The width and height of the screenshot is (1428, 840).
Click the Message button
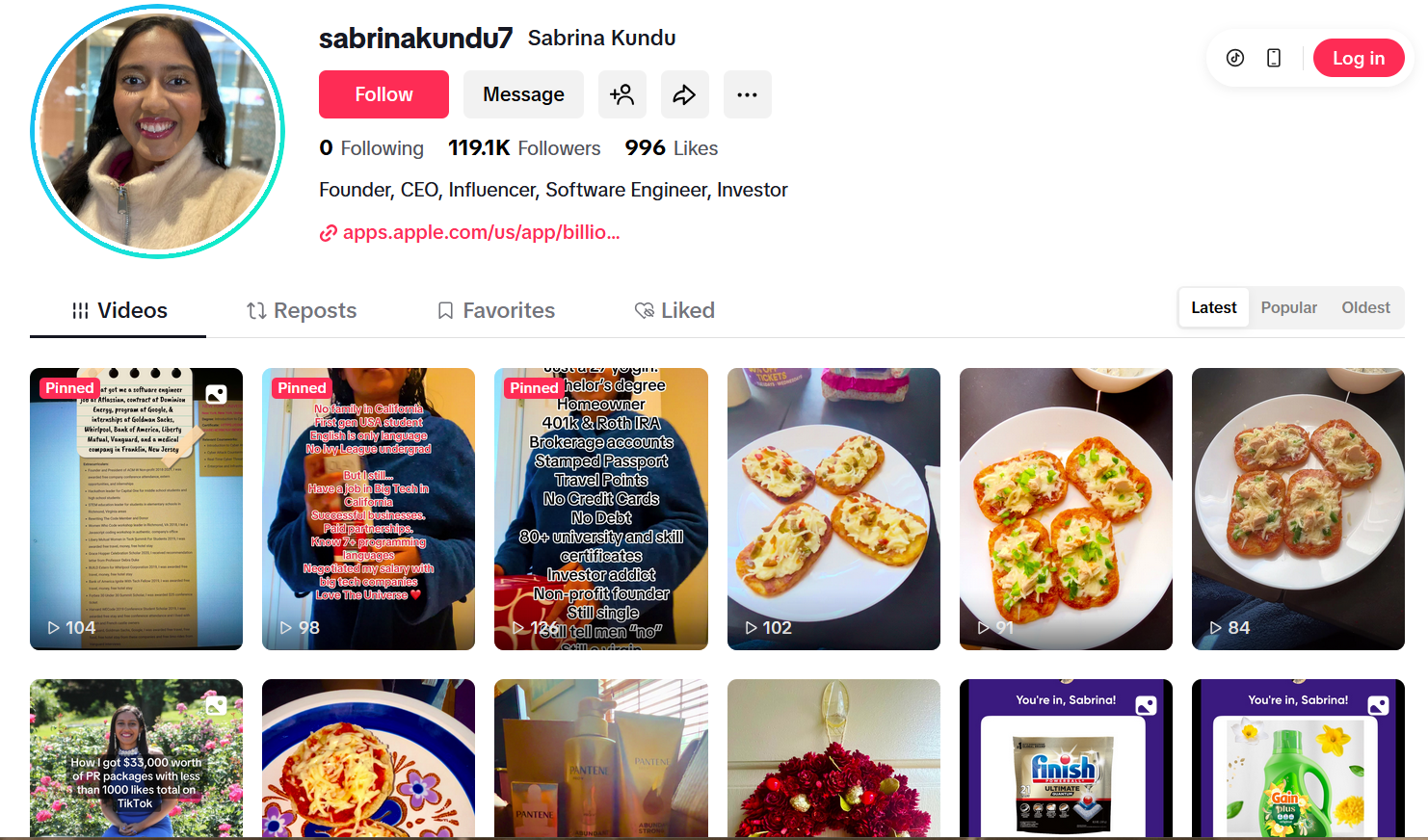pos(523,94)
